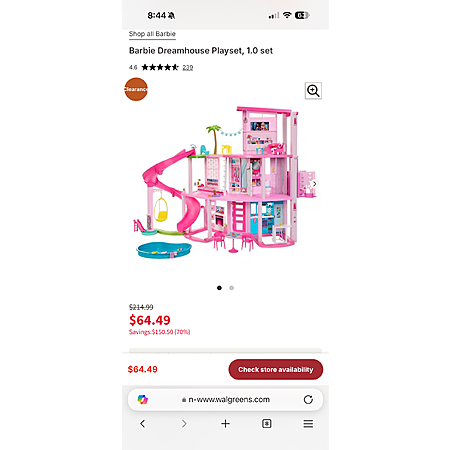The width and height of the screenshot is (450, 450).
Task: Show next product image with right chevron
Action: [314, 184]
